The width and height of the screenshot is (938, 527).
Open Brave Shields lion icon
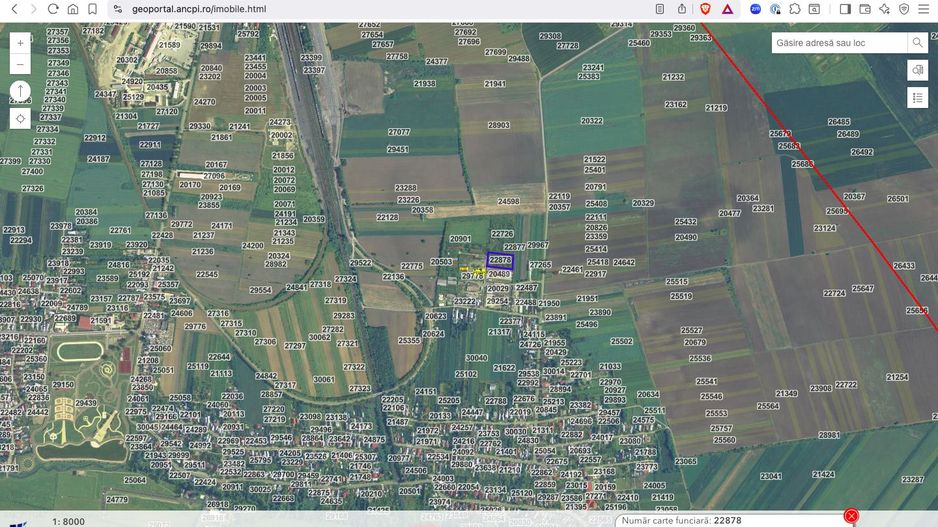[x=705, y=9]
